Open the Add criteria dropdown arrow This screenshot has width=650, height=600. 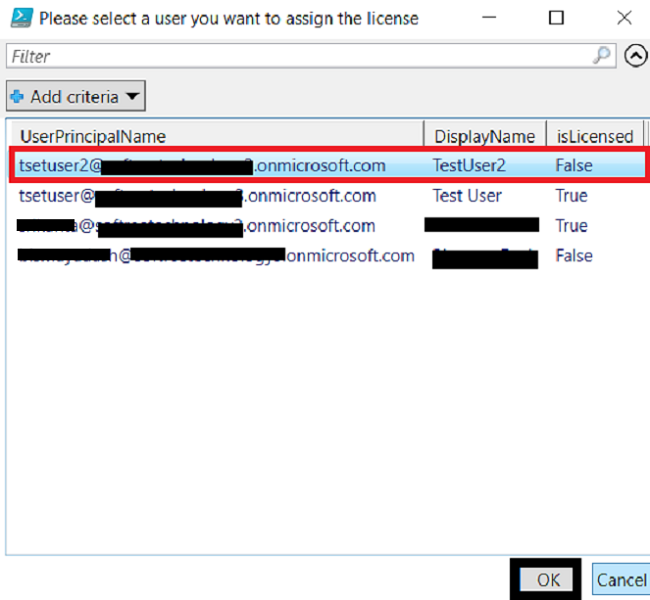[132, 96]
